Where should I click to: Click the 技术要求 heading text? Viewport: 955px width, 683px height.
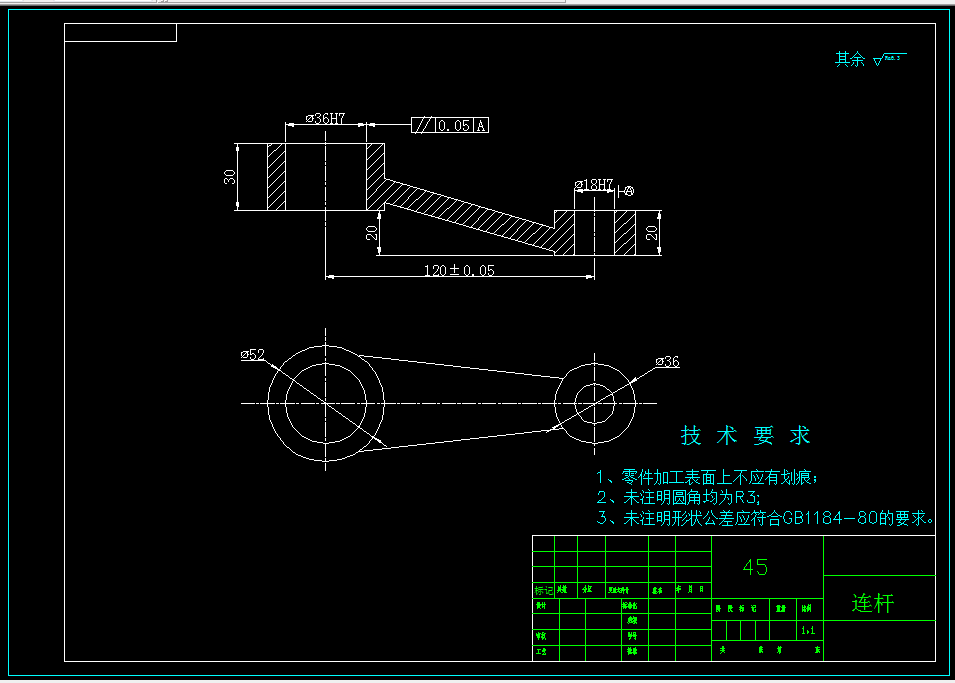pyautogui.click(x=745, y=434)
